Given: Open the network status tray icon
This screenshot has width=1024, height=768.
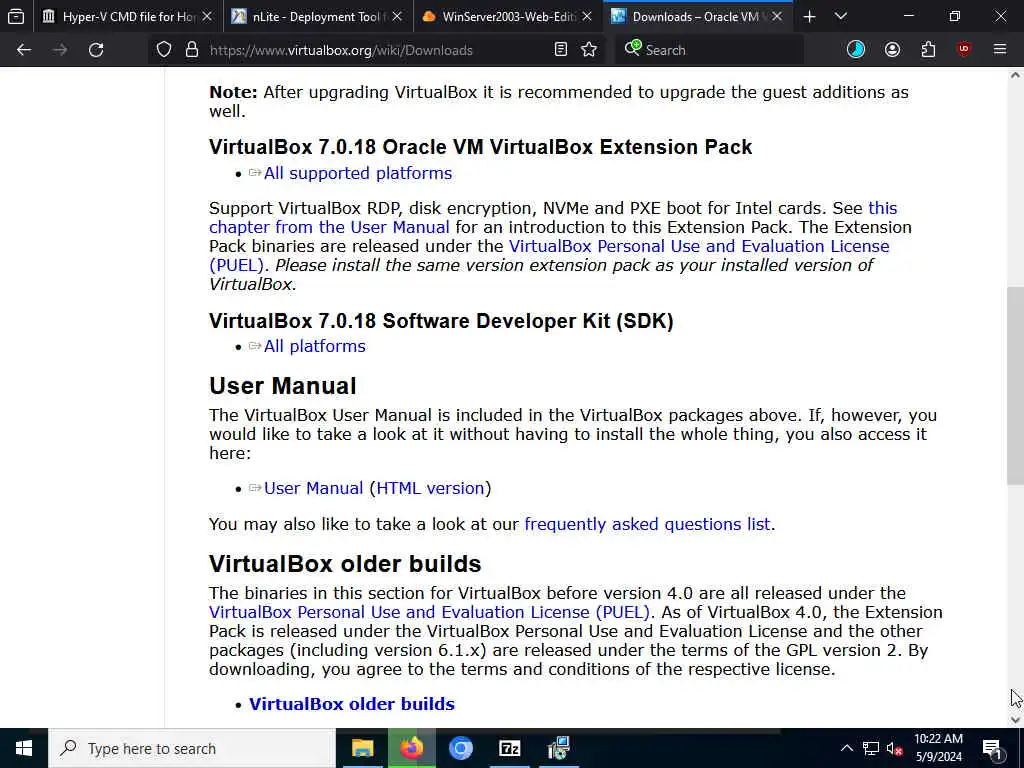Looking at the screenshot, I should (x=871, y=748).
